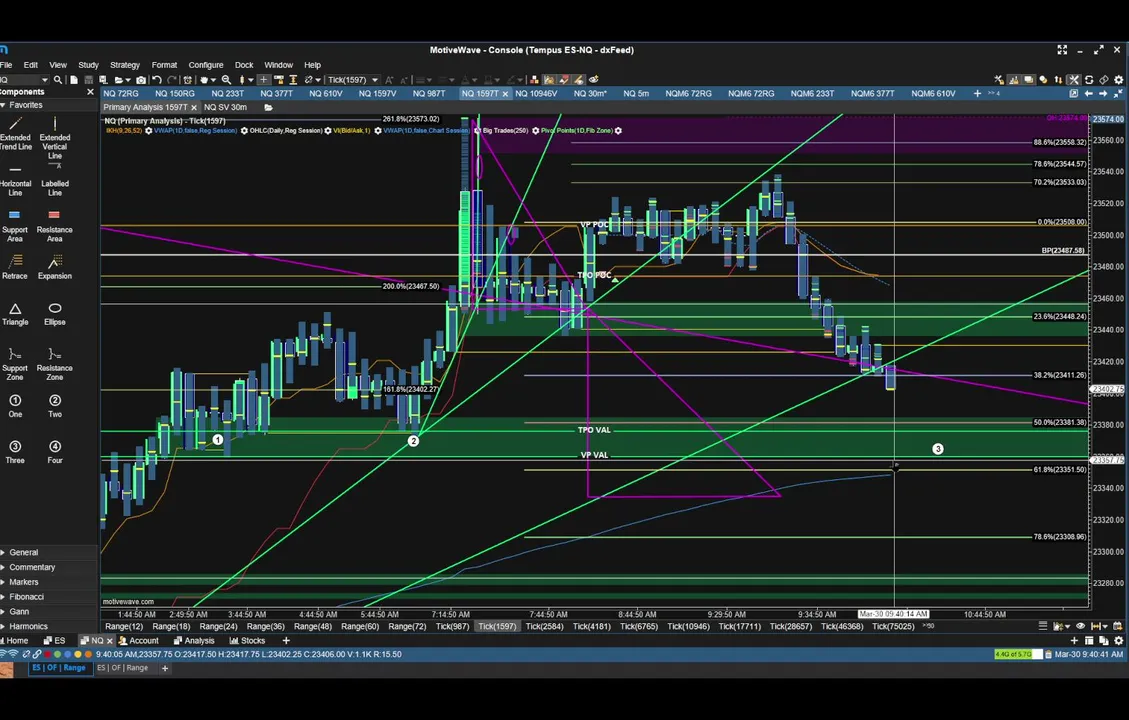Click the zoom magnifier tool icon
This screenshot has height=720, width=1129.
[226, 80]
